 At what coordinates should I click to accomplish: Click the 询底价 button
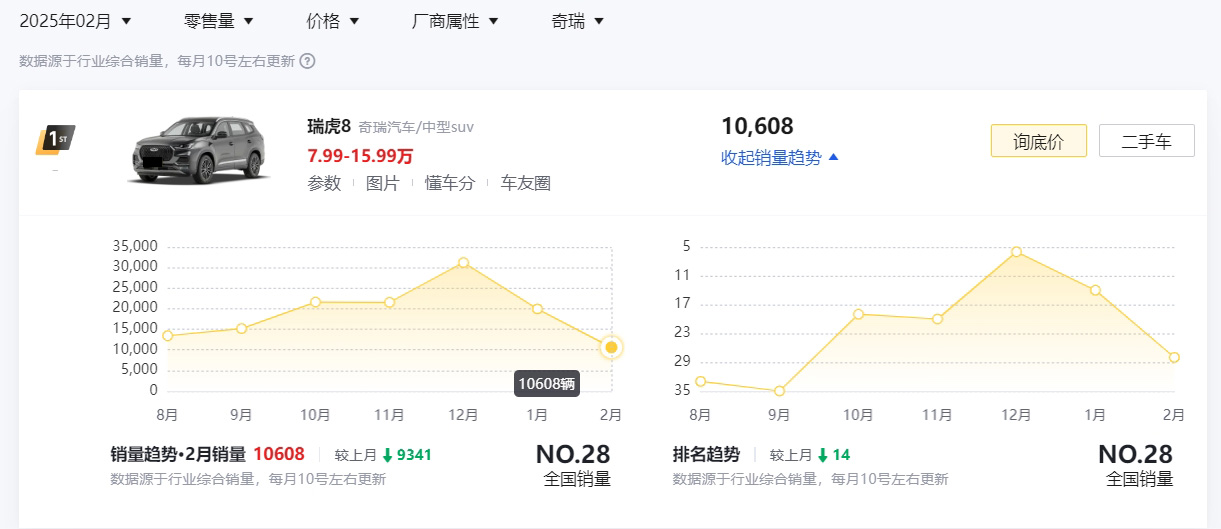1038,141
